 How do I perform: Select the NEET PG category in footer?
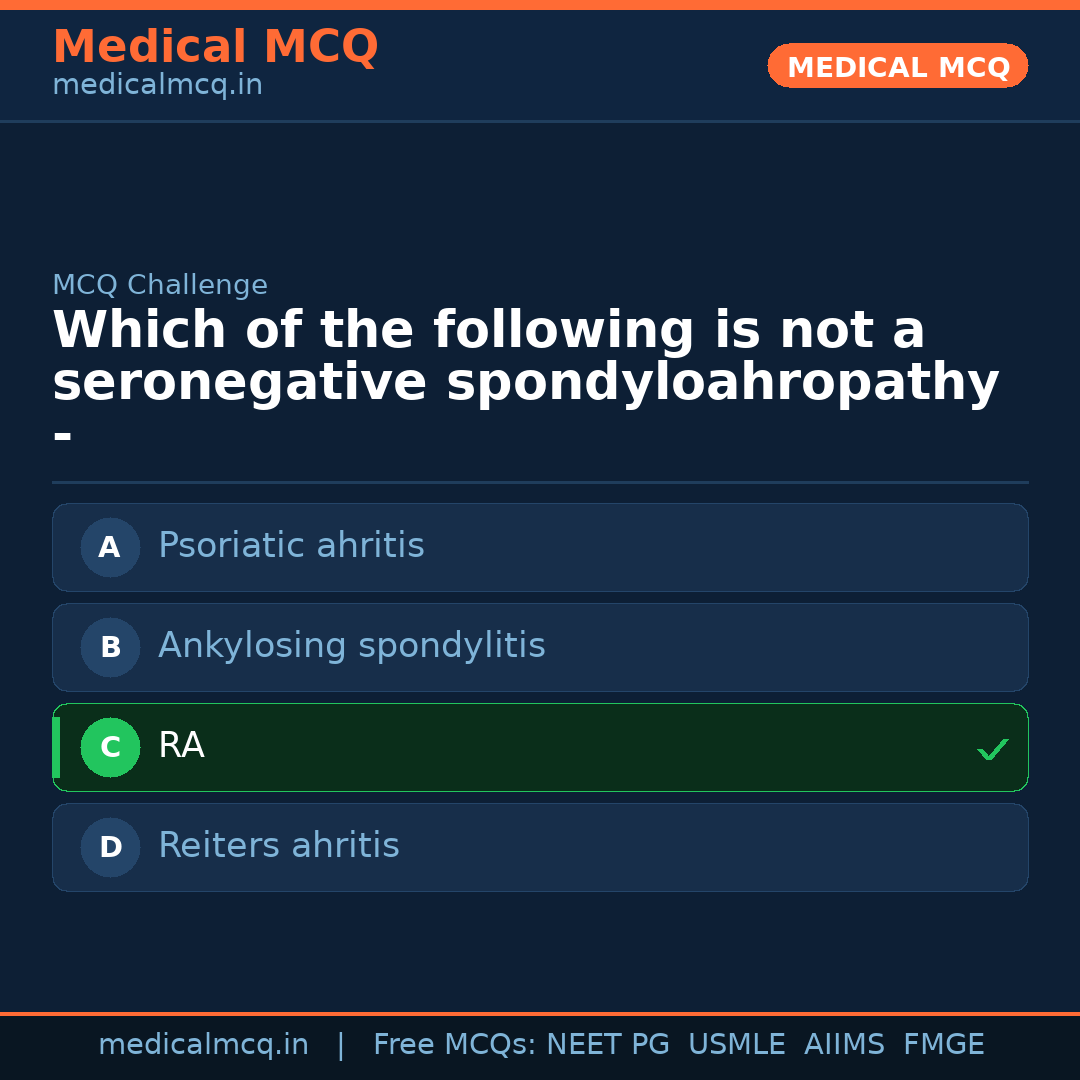(607, 1043)
